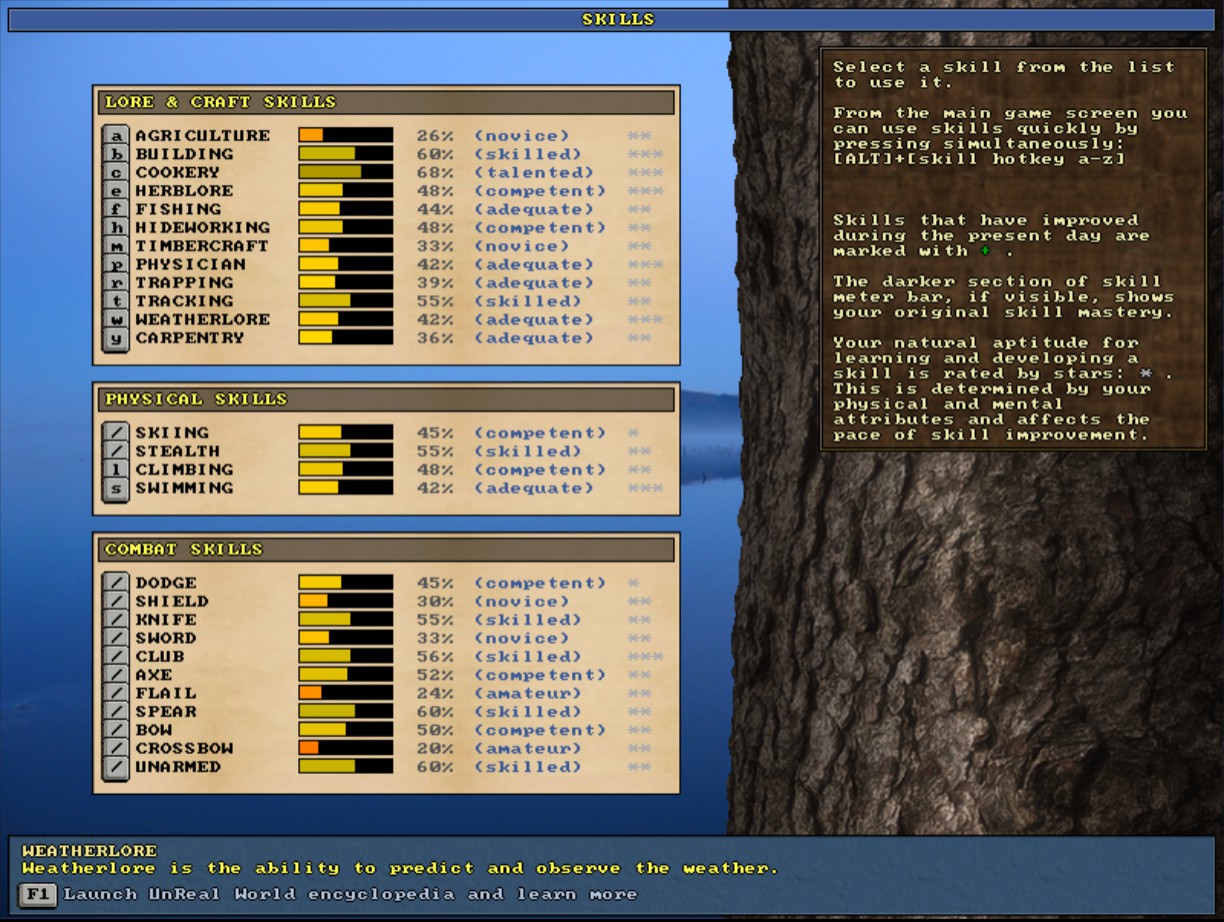The image size is (1224, 922).
Task: Click the 'm' hotkey button for Timbercraft
Action: (x=116, y=246)
